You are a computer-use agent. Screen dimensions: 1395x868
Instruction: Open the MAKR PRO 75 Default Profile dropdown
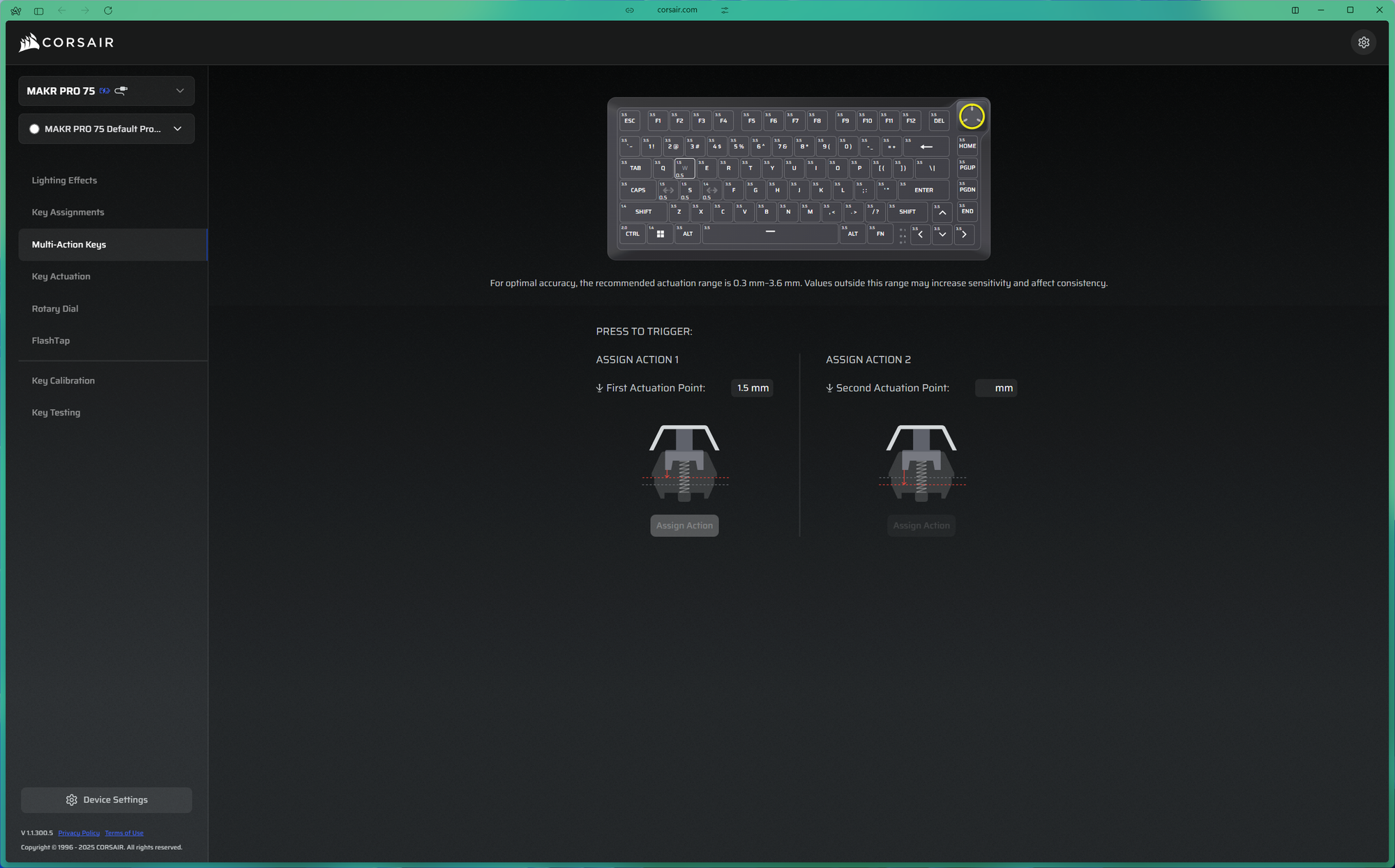tap(177, 129)
